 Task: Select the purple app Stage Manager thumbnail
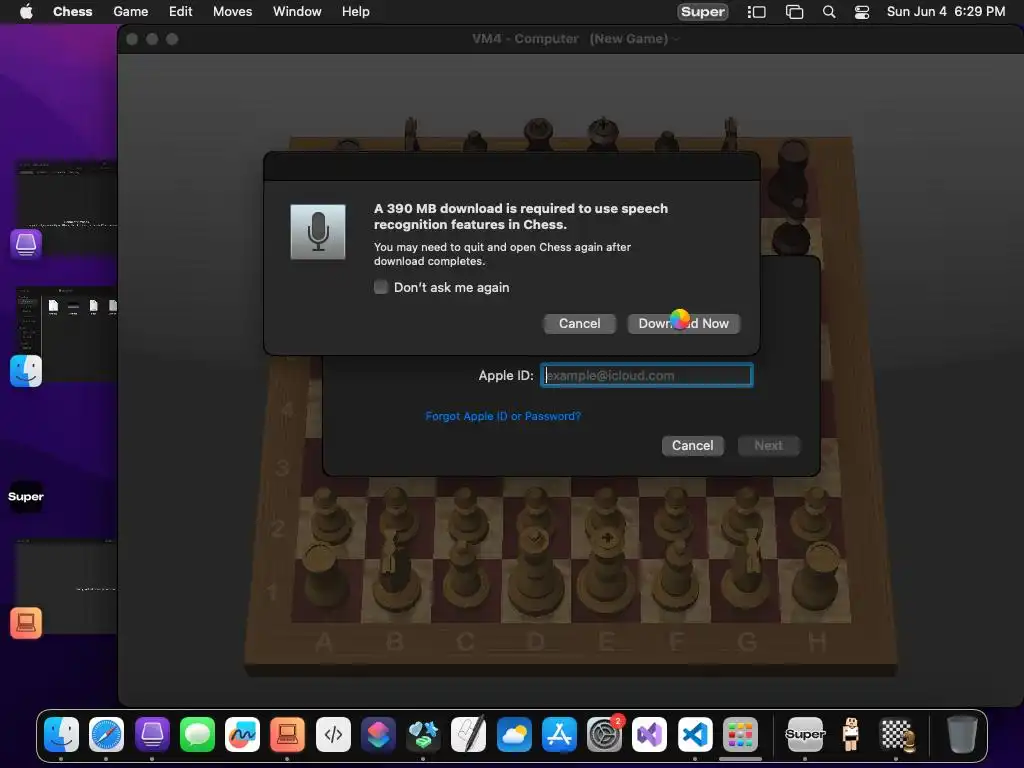click(65, 208)
